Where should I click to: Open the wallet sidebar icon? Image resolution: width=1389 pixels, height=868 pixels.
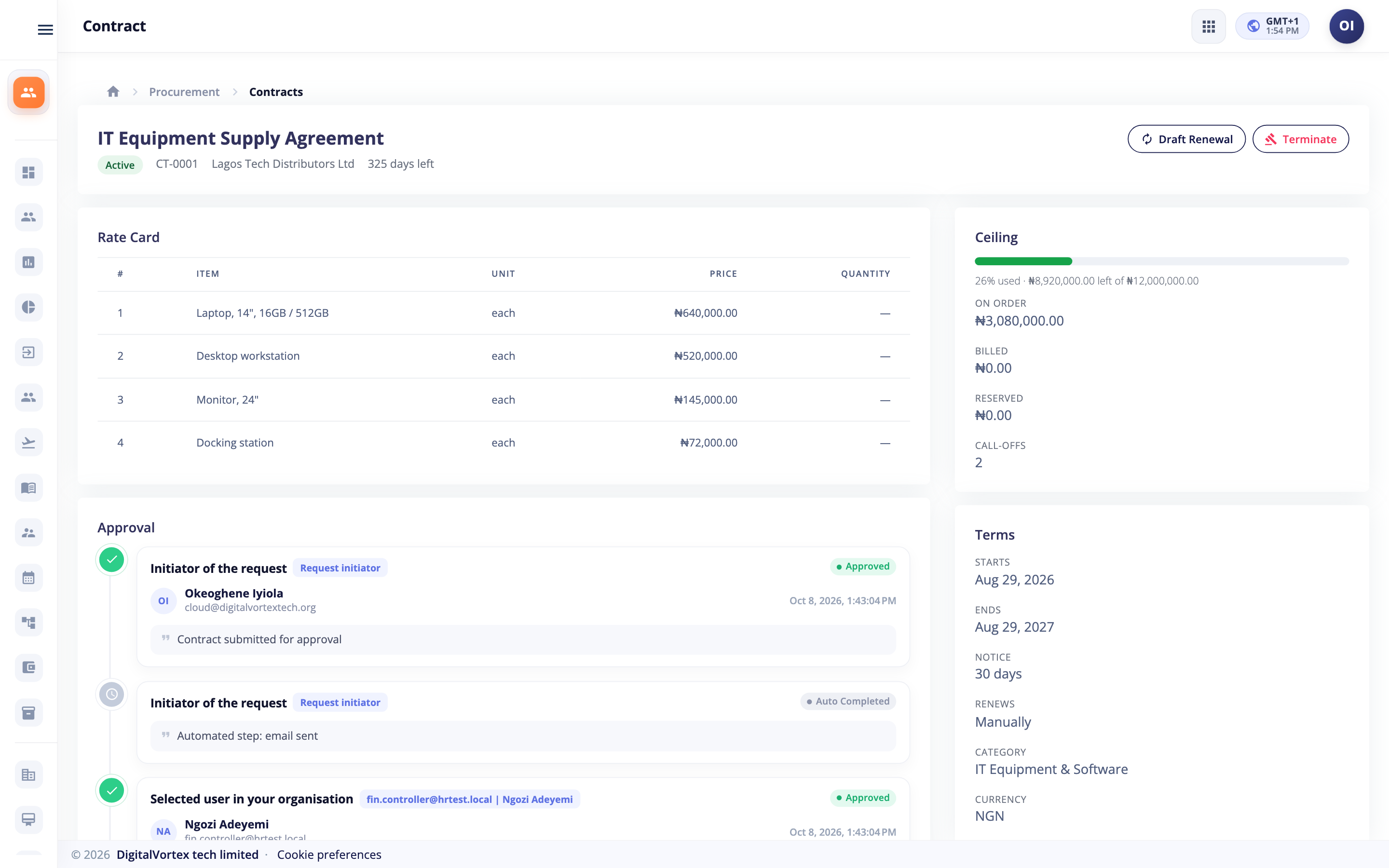(29, 668)
